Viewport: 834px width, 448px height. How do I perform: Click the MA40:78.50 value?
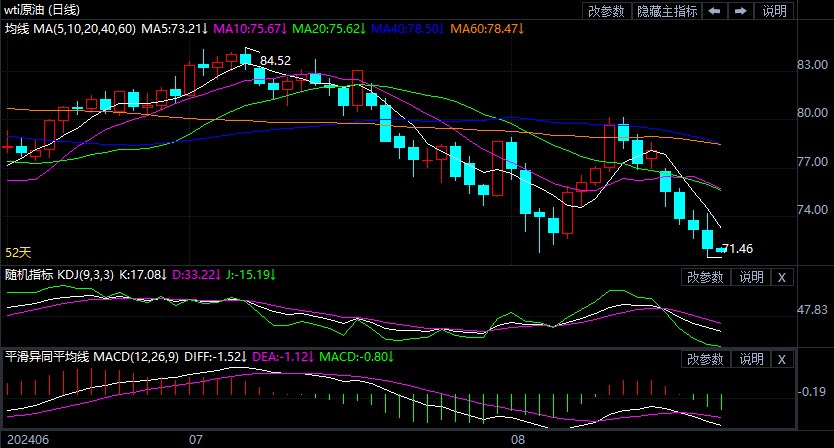click(407, 29)
